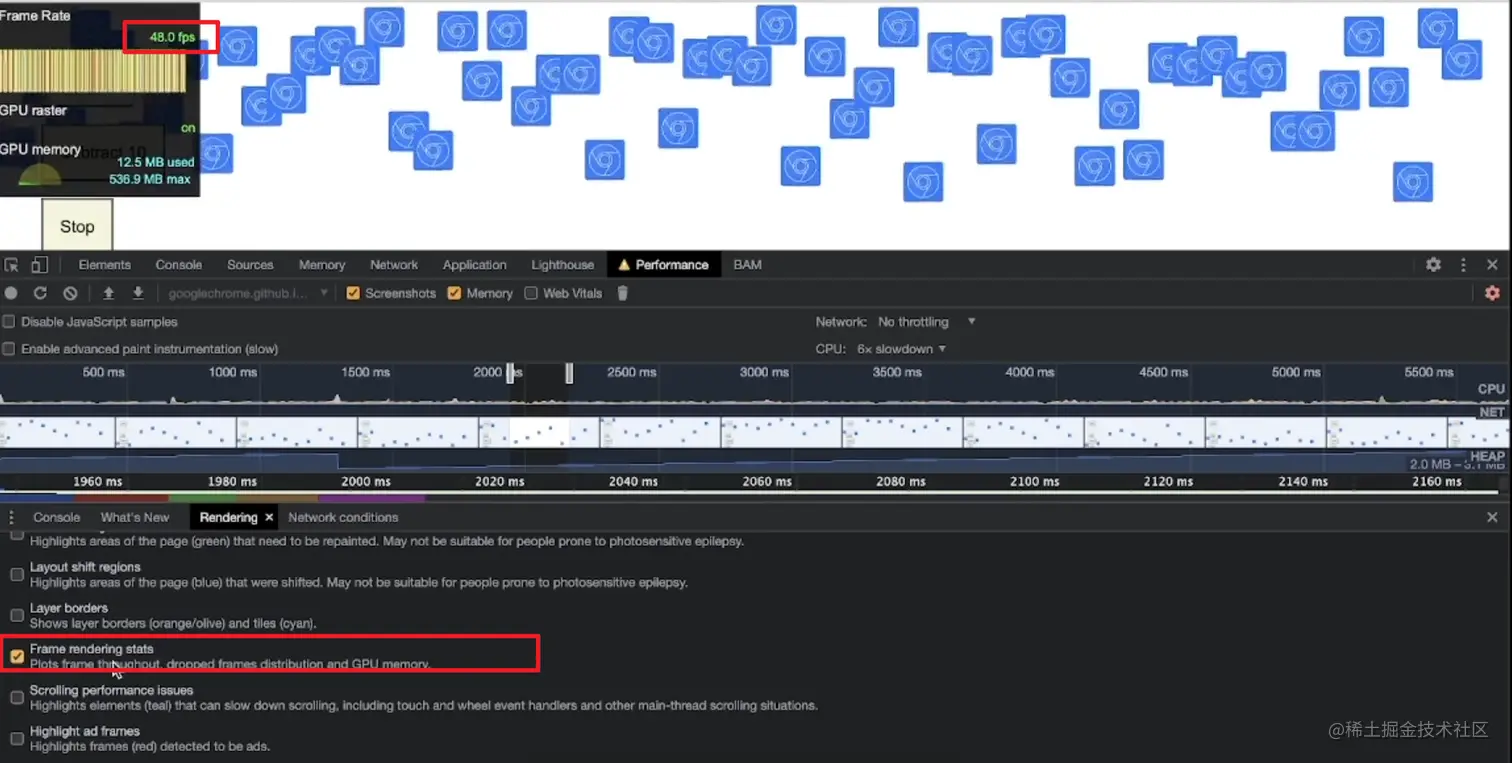Toggle the device toolbar icon
Image resolution: width=1512 pixels, height=763 pixels.
click(x=39, y=265)
